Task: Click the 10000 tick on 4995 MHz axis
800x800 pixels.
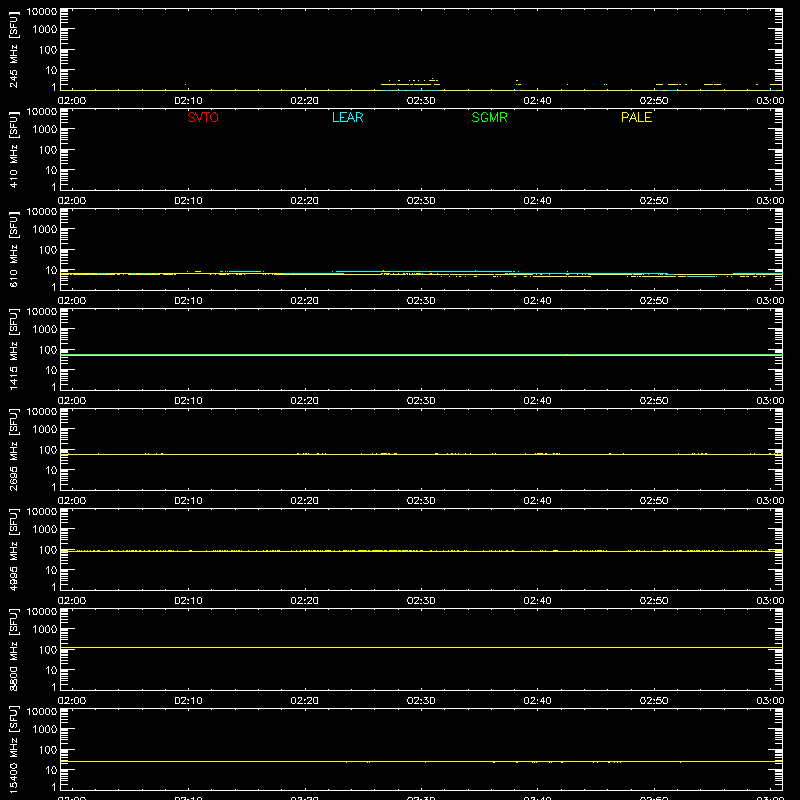Action: pyautogui.click(x=42, y=512)
